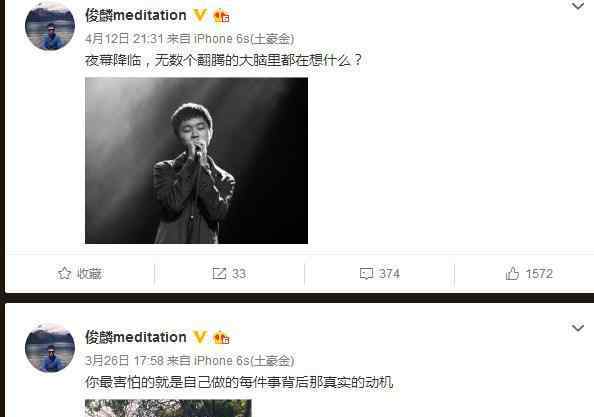Open the first post's chevron dropdown menu
The height and width of the screenshot is (417, 594).
[x=577, y=6]
